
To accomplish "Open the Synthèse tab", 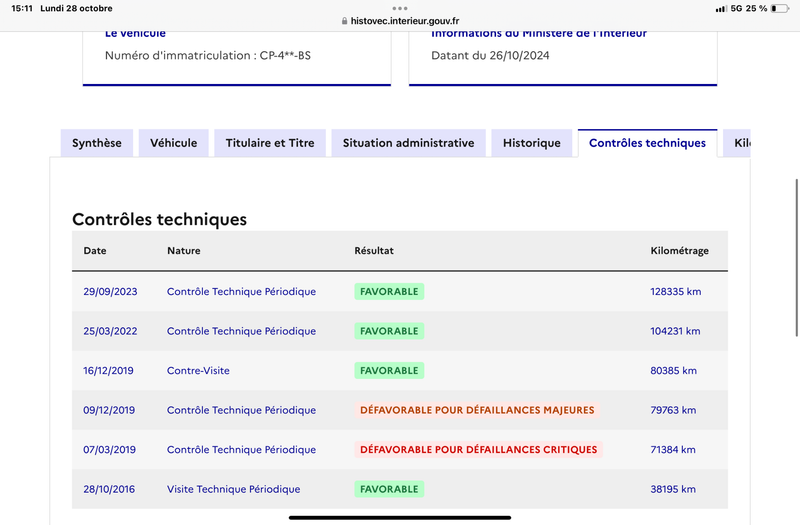I will 97,143.
